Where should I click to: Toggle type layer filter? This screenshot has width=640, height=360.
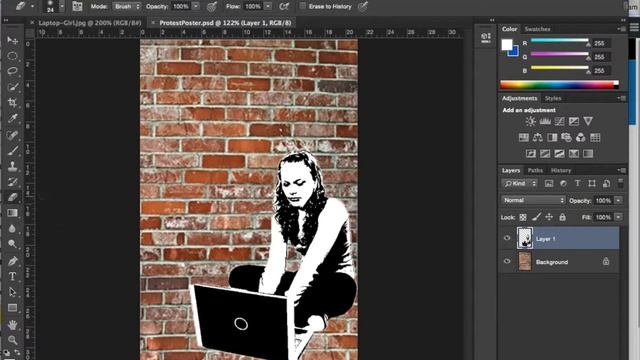click(x=578, y=184)
